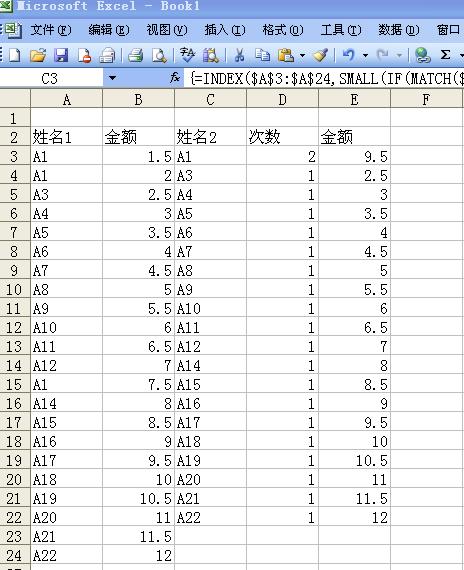This screenshot has width=464, height=570.
Task: Click the Excel workbook icon beside the File menu
Action: click(13, 30)
